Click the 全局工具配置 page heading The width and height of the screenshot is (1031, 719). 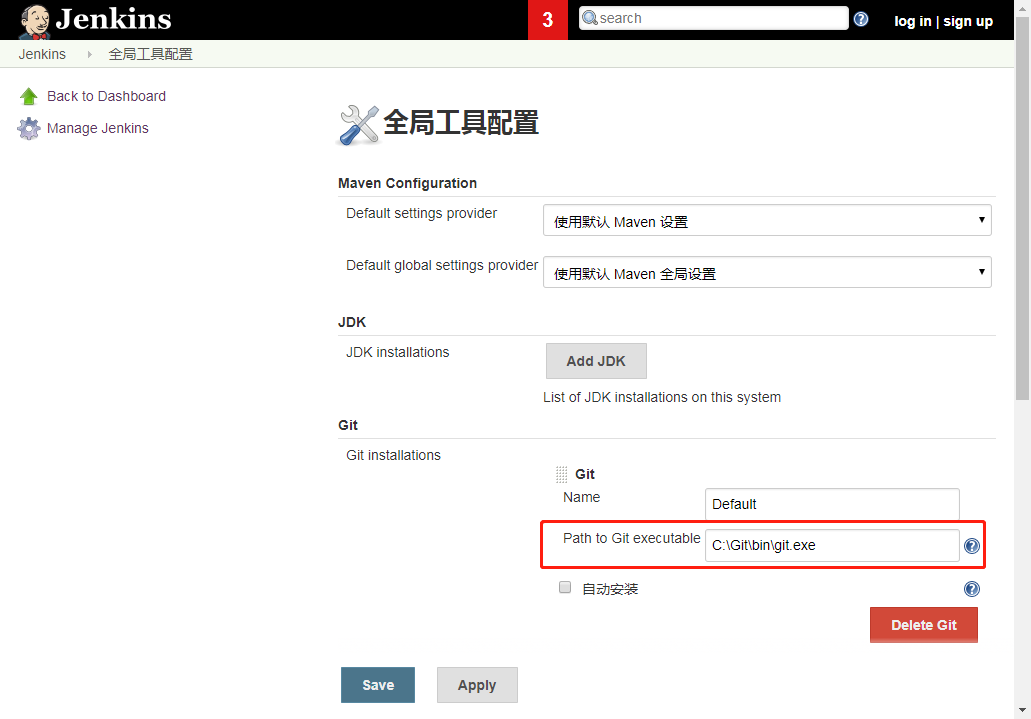pos(461,123)
